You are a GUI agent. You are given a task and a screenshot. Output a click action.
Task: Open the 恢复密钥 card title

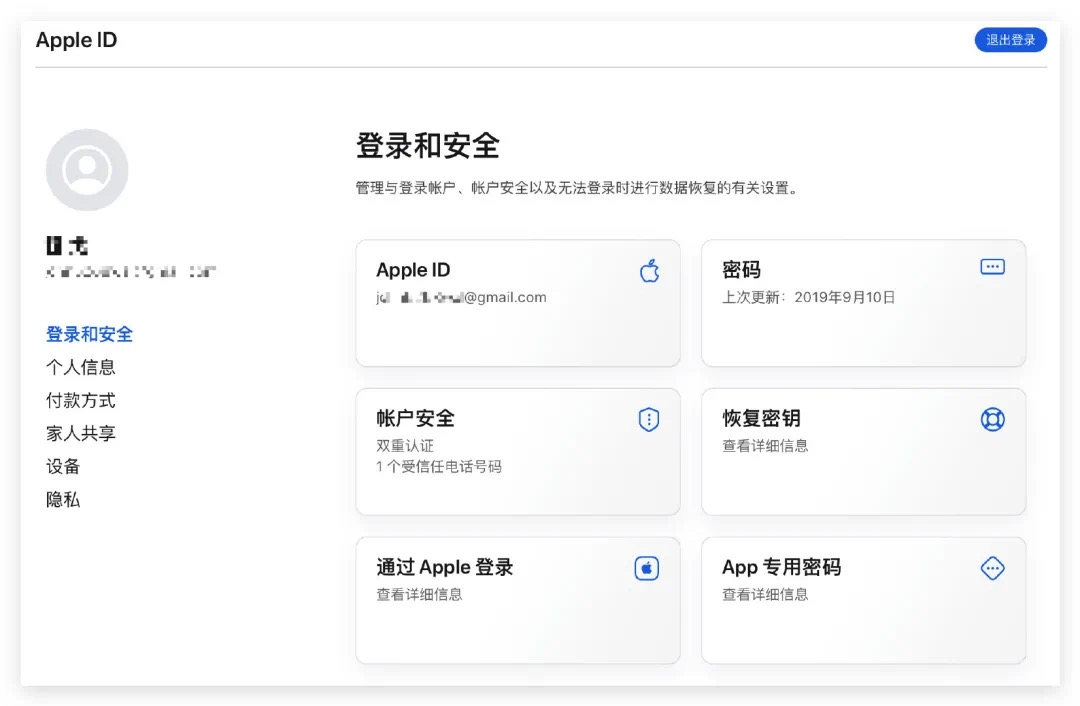coord(761,418)
